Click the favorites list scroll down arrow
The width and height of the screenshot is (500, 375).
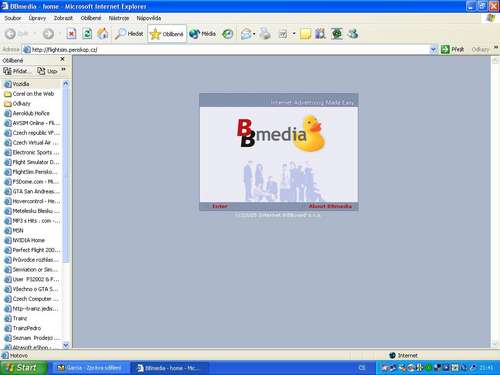pos(66,345)
